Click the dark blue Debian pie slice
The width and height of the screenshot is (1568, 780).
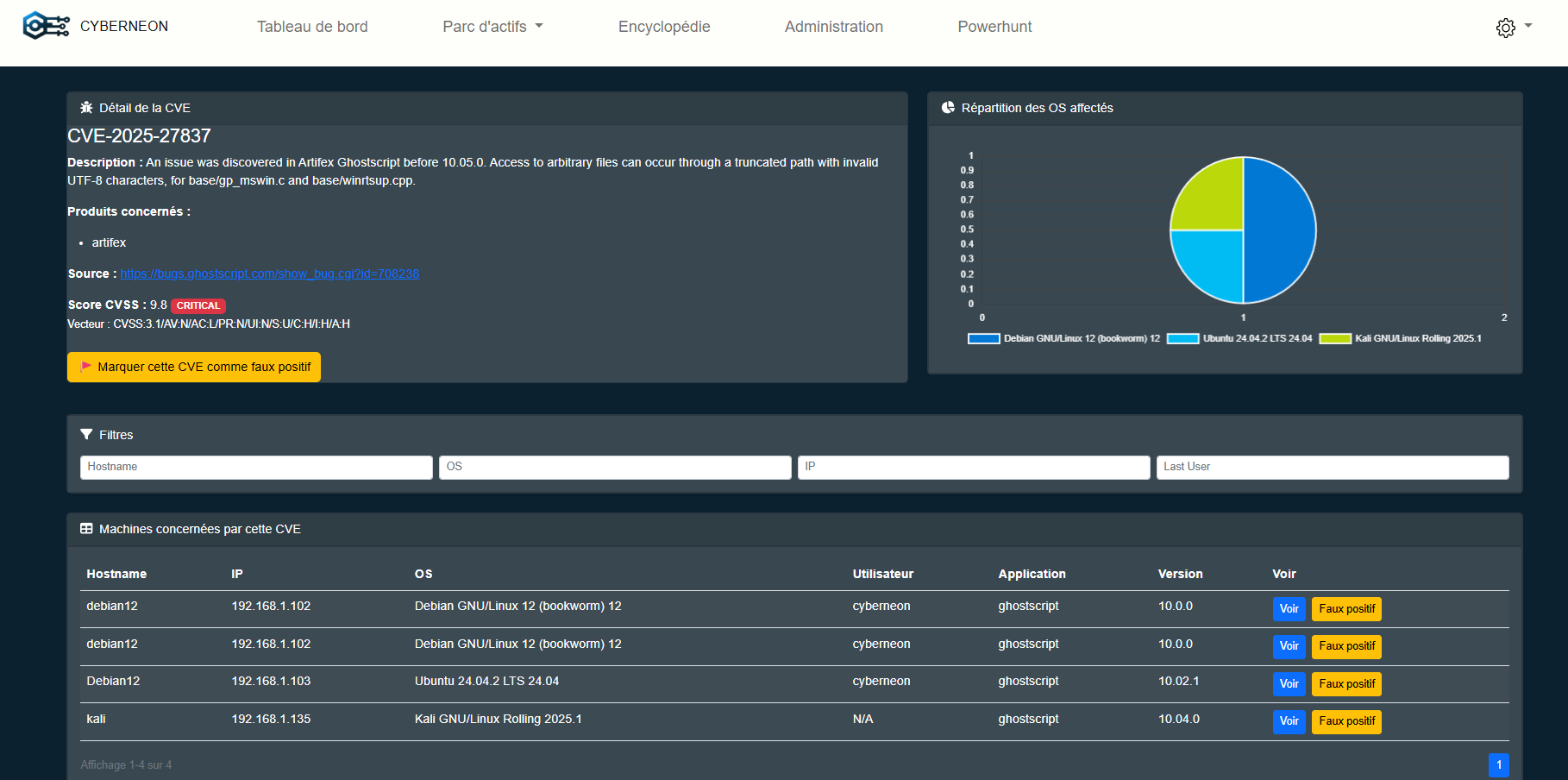point(1281,230)
